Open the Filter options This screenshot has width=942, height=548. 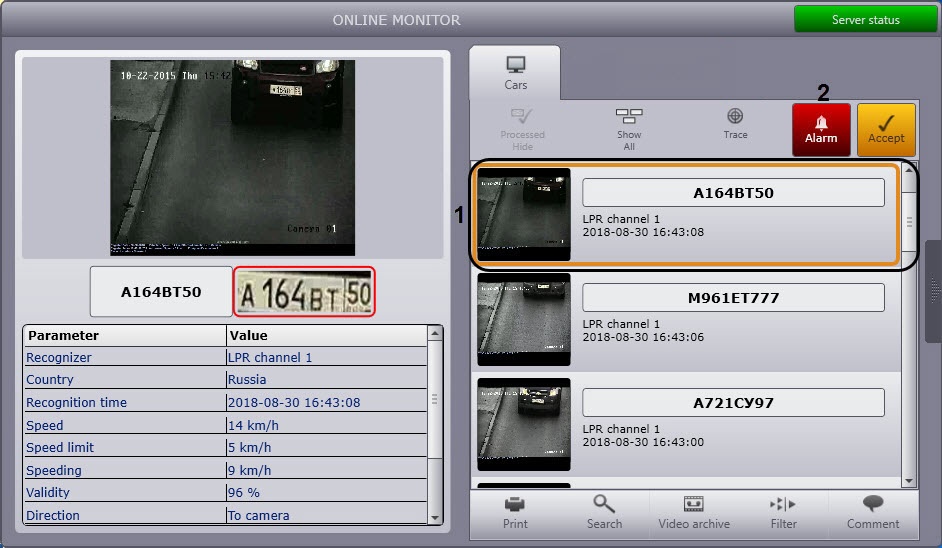[783, 513]
